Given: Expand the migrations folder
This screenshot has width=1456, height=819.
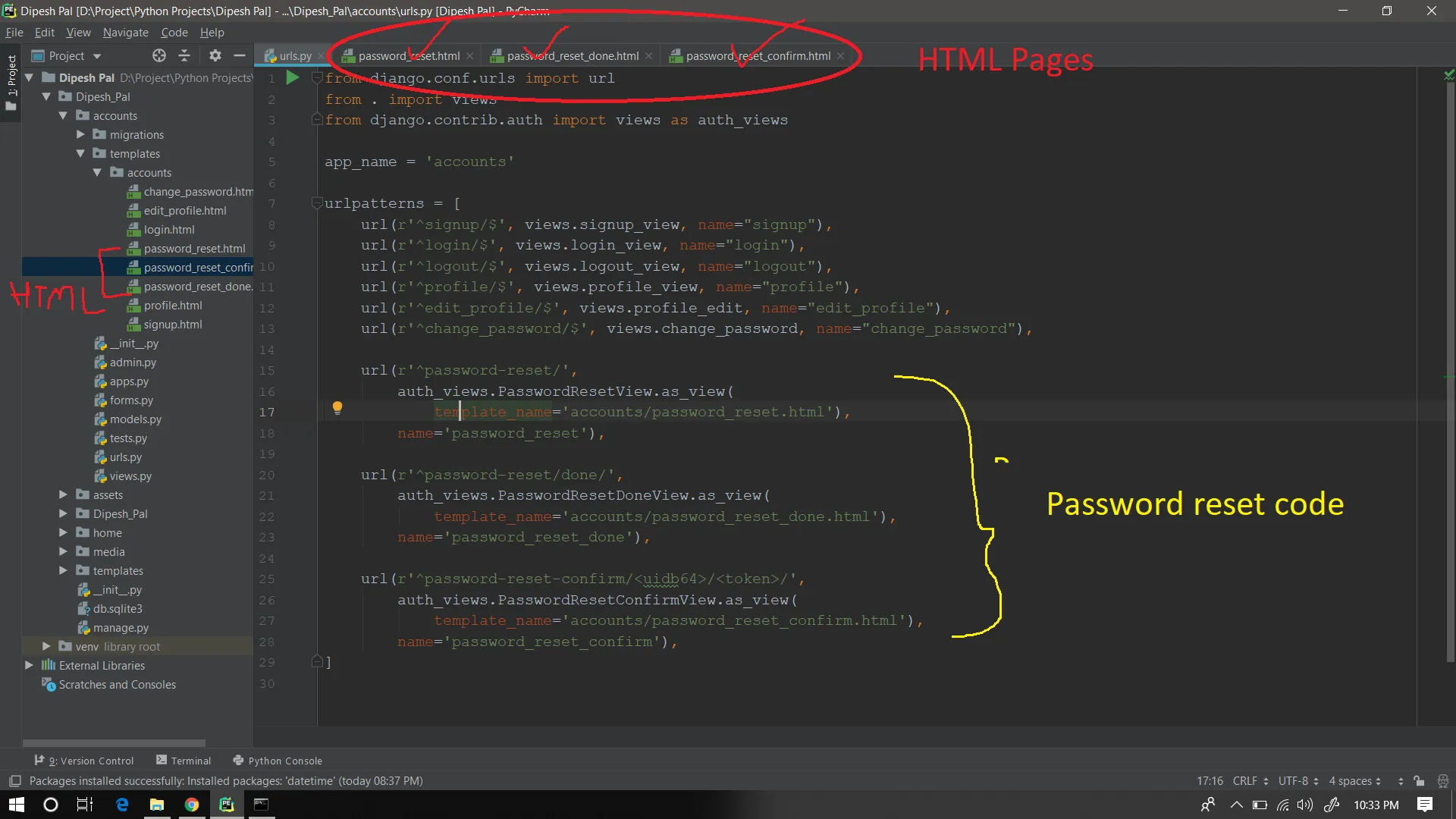Looking at the screenshot, I should (81, 134).
